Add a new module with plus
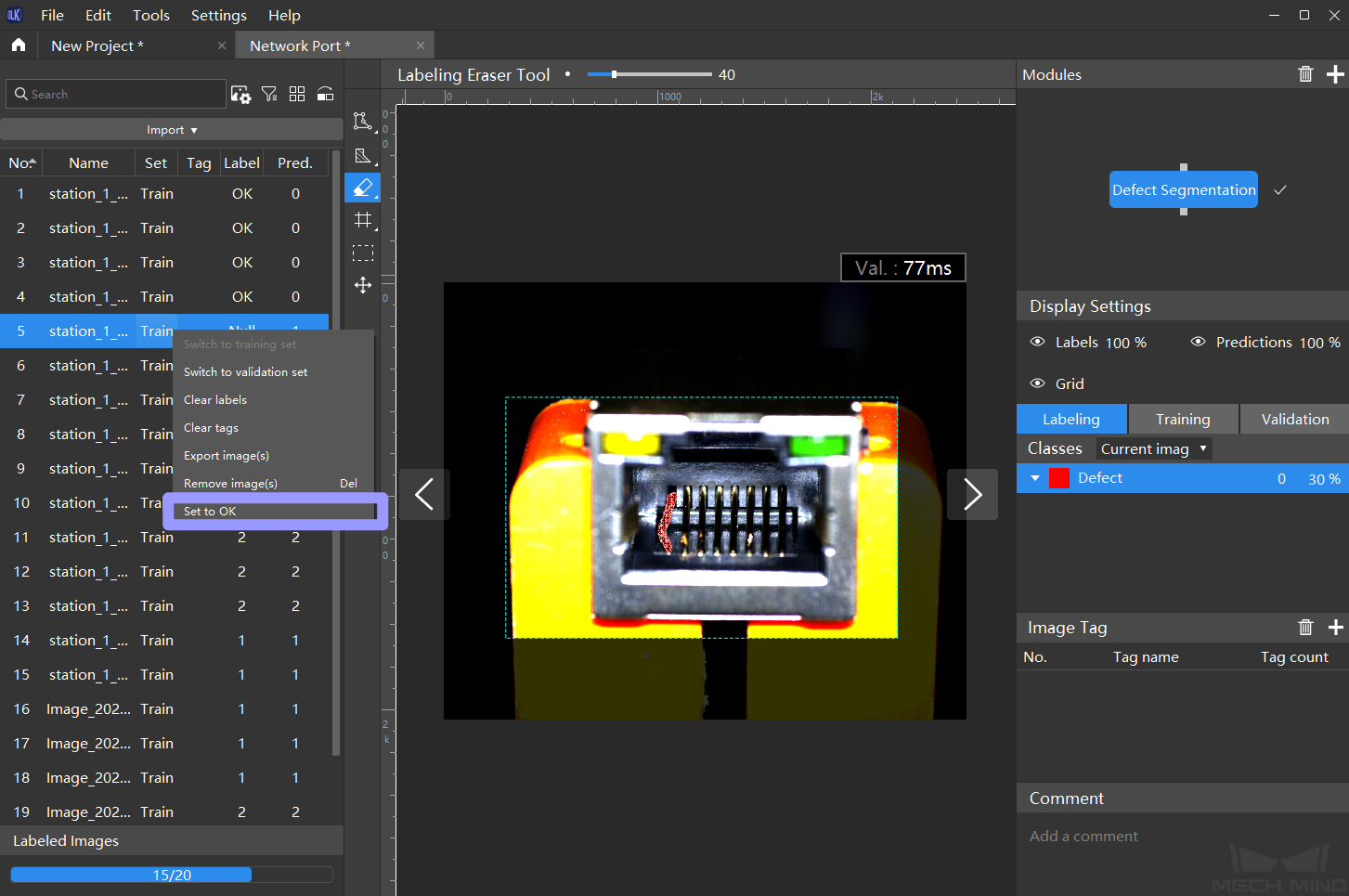The height and width of the screenshot is (896, 1349). click(x=1335, y=74)
